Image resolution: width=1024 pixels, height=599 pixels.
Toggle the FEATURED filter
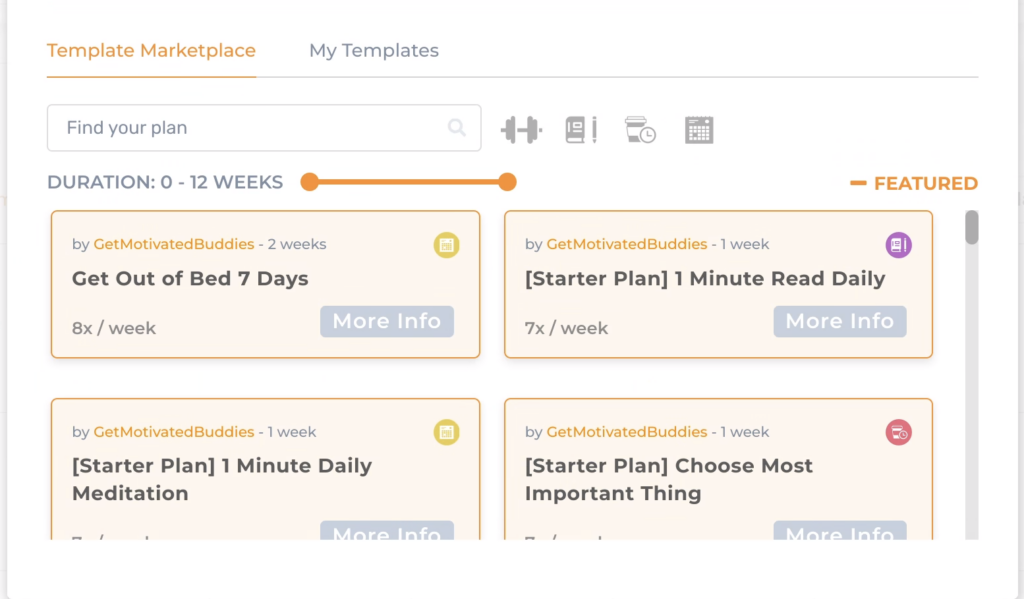[913, 183]
